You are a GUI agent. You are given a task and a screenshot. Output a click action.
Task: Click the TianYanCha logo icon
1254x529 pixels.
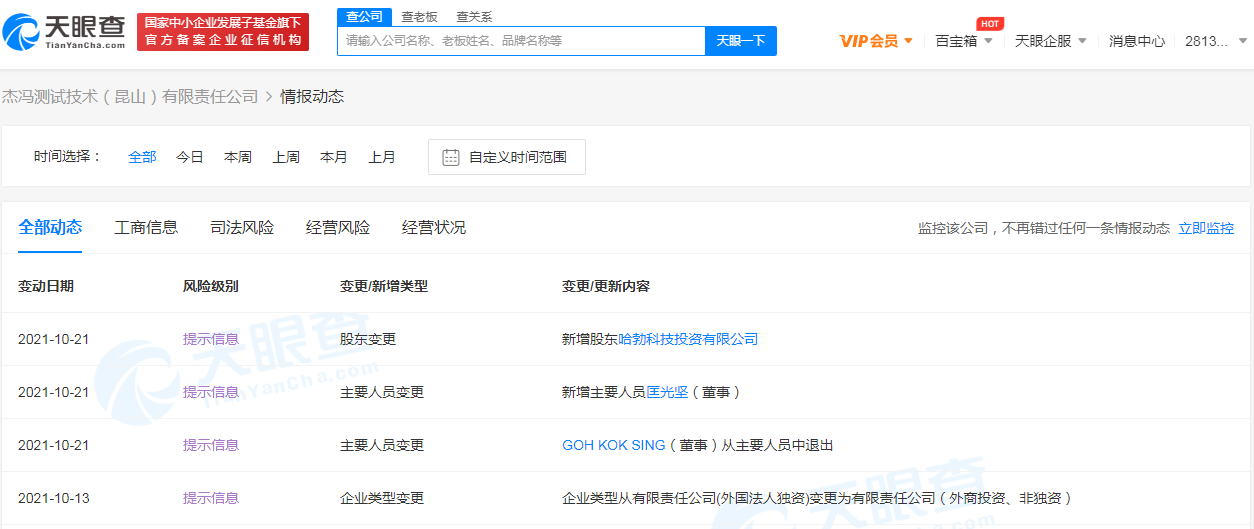click(x=22, y=32)
